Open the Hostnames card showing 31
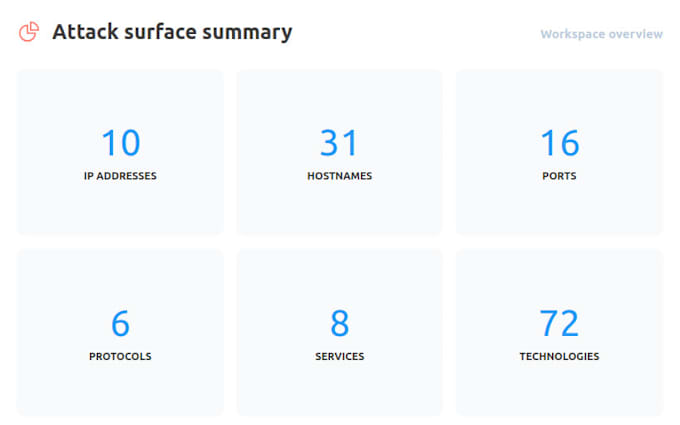This screenshot has width=680, height=425. coord(340,152)
